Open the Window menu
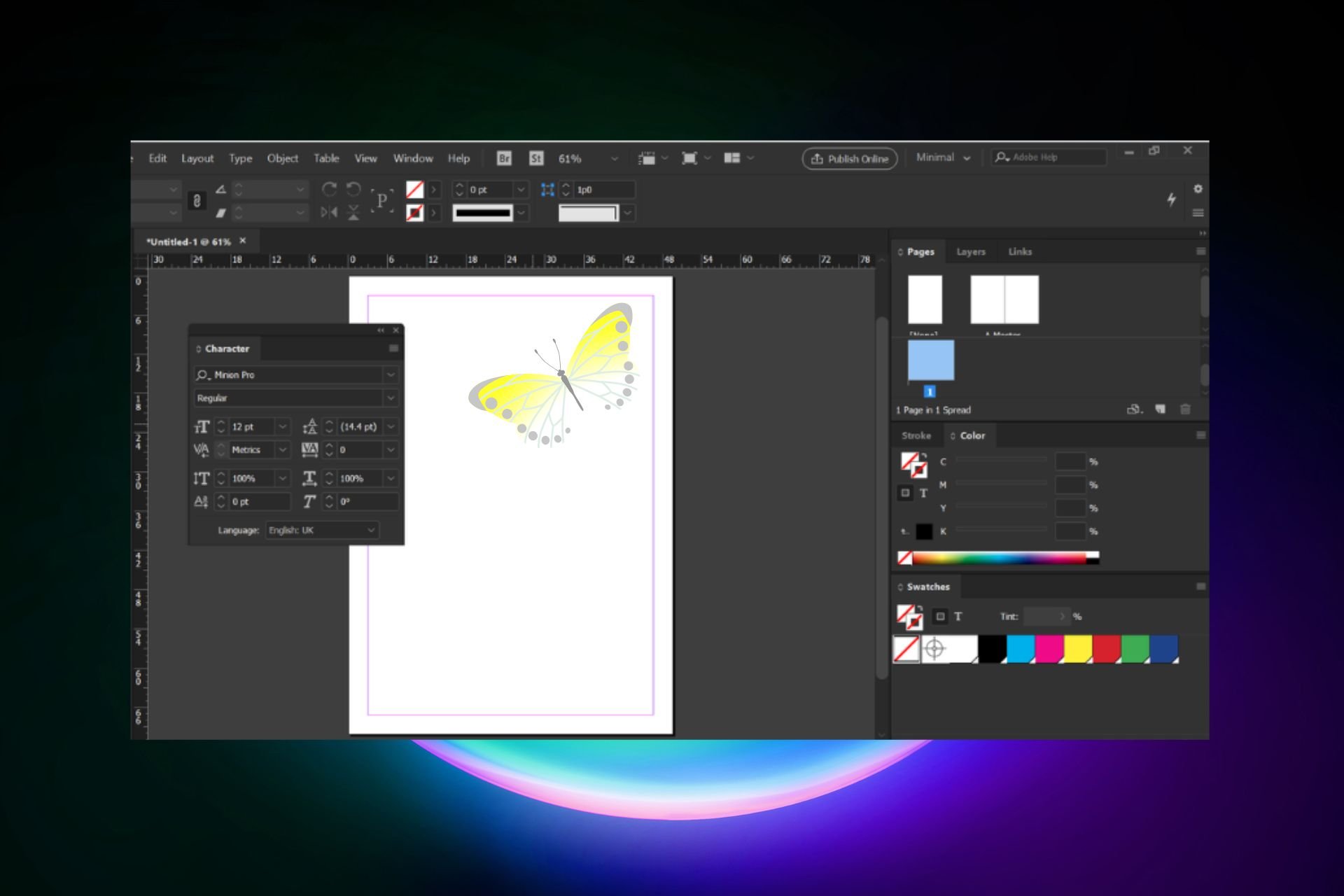1344x896 pixels. coord(413,158)
